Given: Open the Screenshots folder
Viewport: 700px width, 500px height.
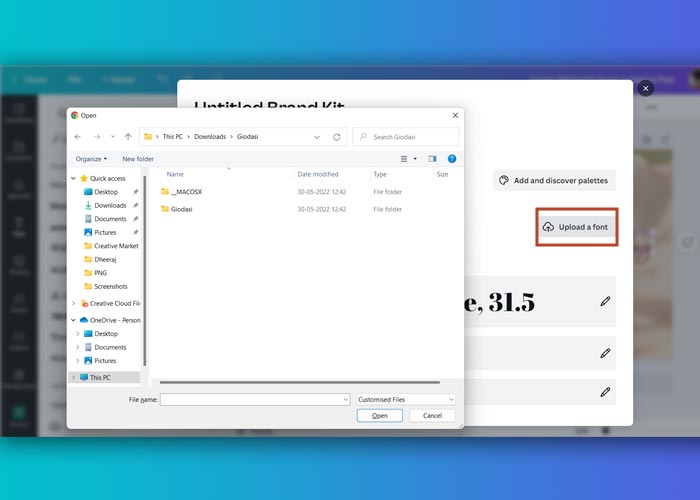Looking at the screenshot, I should pyautogui.click(x=106, y=286).
